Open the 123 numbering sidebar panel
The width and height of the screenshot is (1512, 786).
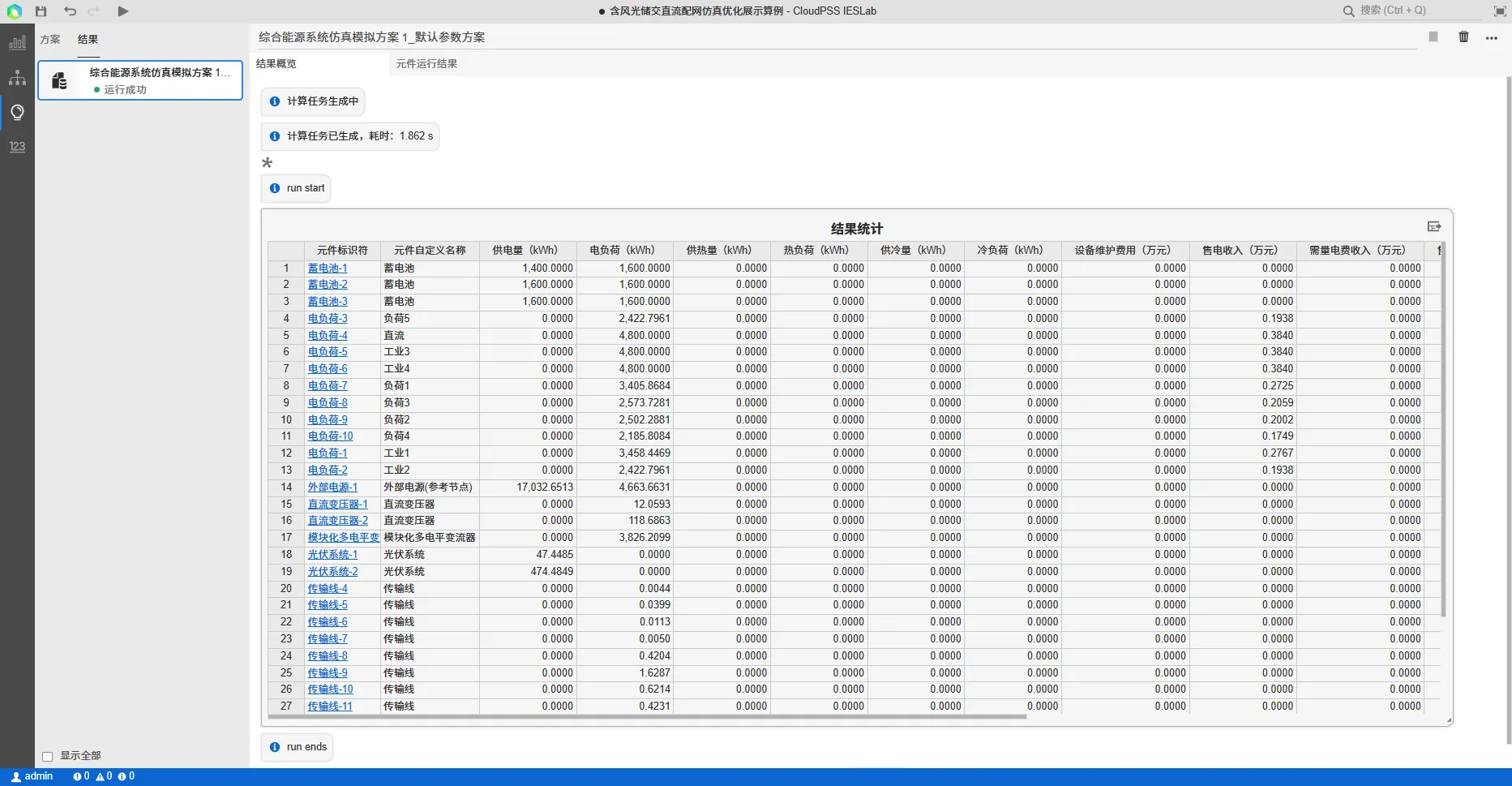17,147
